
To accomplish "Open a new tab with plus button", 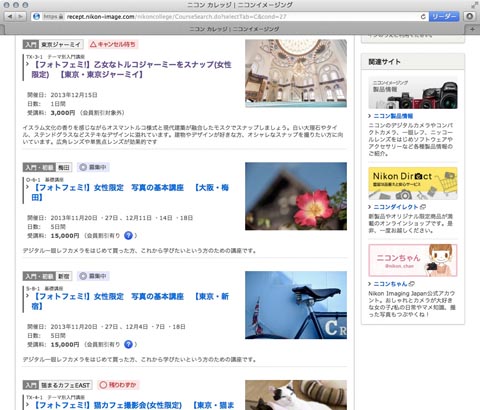I will click(x=472, y=29).
